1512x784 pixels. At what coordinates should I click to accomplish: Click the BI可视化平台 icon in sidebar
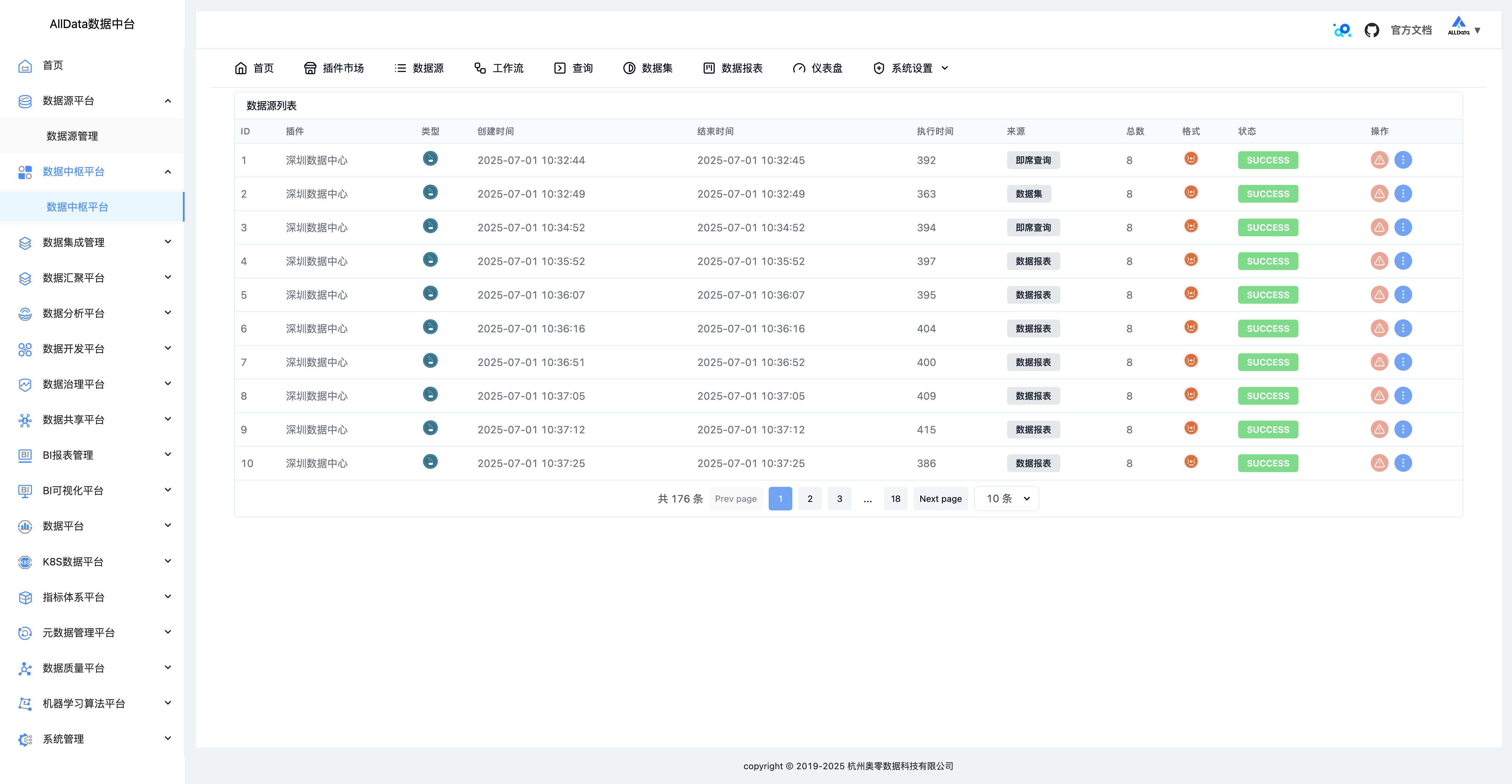click(25, 491)
